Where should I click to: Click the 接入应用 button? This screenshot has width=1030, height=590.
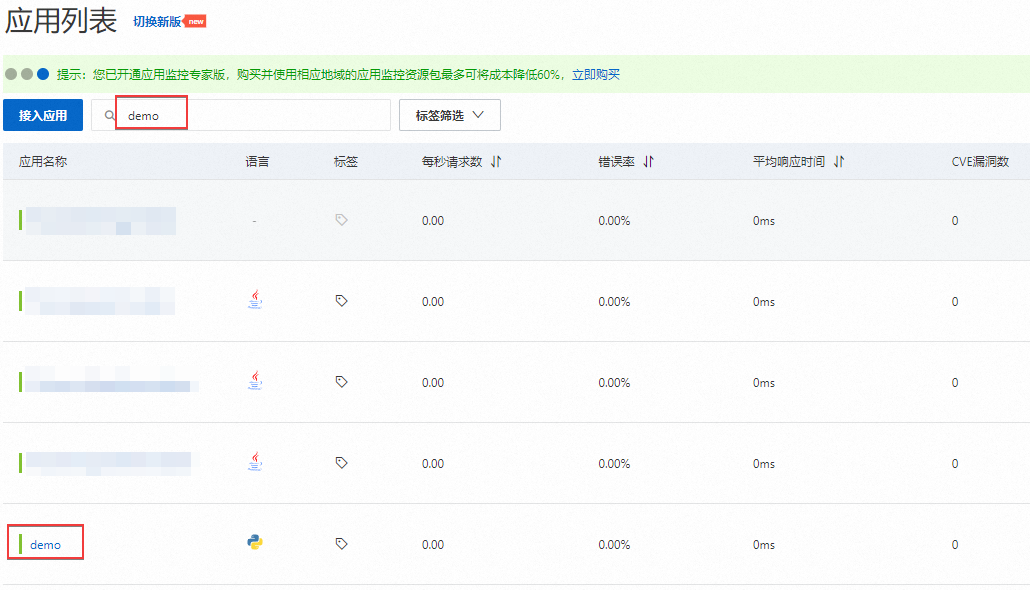(x=43, y=115)
